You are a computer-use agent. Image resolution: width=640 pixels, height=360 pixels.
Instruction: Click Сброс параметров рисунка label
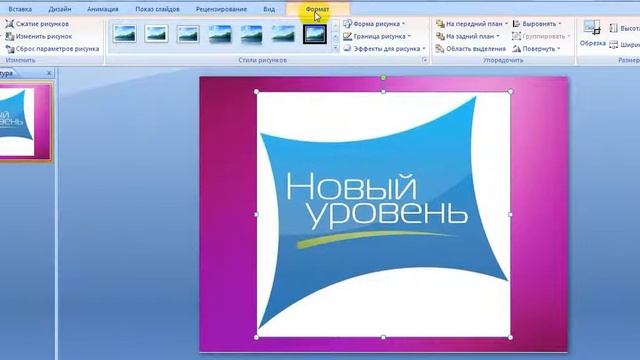click(x=58, y=49)
